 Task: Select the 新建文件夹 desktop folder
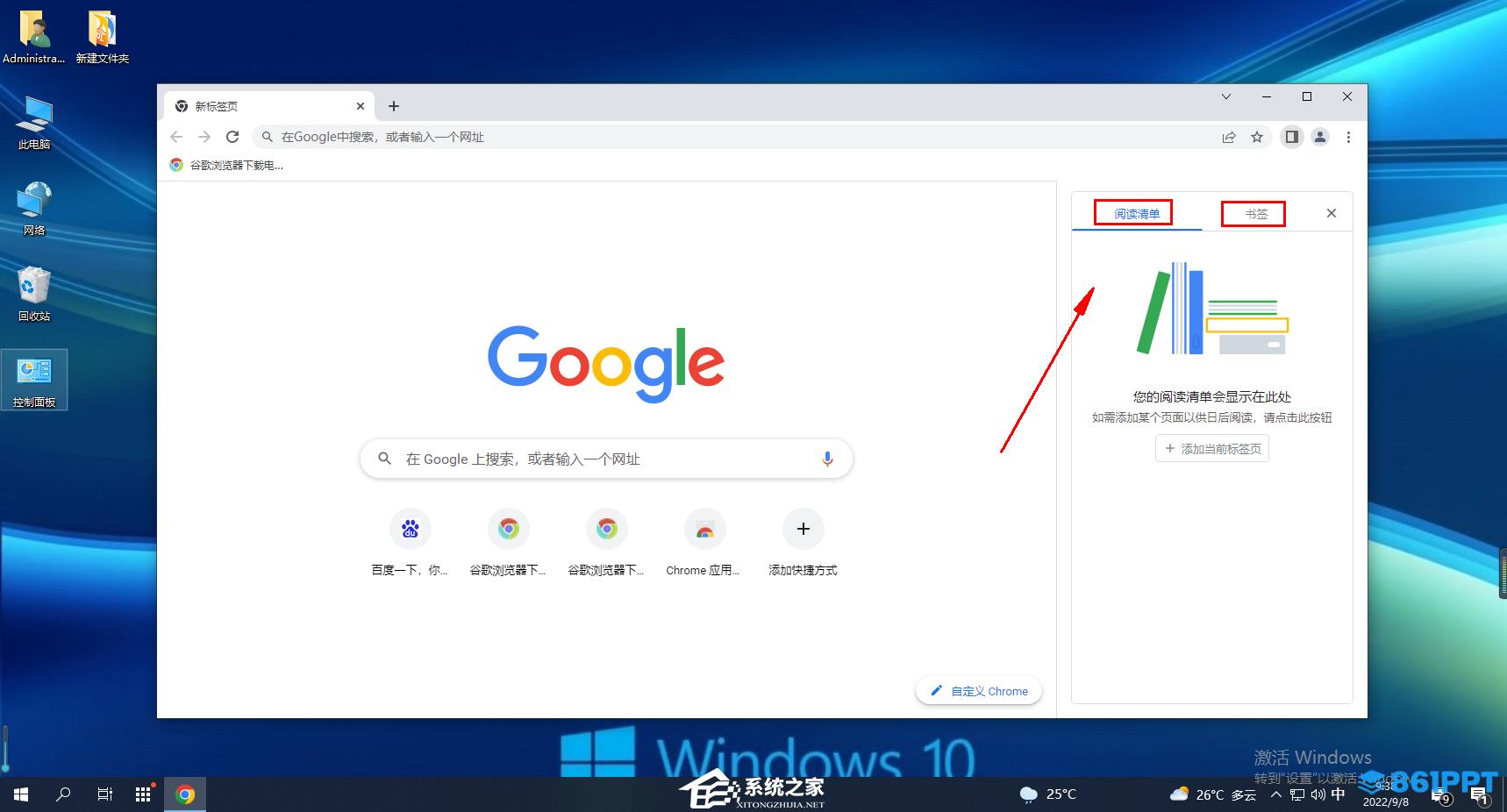pos(103,38)
